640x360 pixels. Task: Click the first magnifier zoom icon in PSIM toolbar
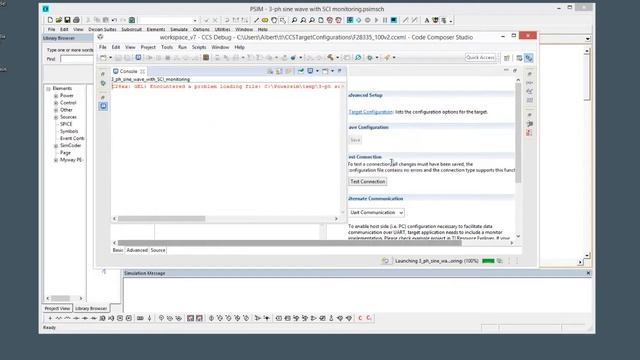coord(294,20)
